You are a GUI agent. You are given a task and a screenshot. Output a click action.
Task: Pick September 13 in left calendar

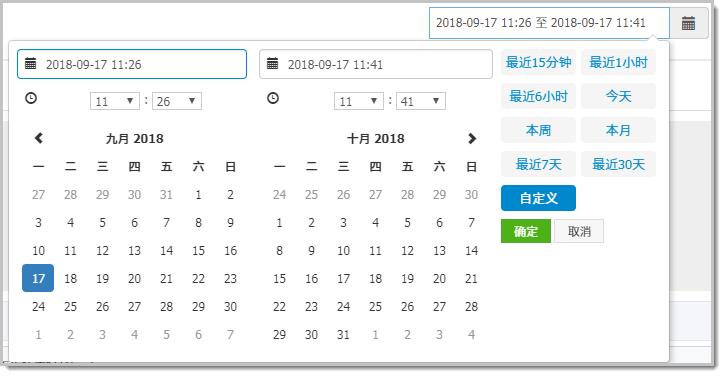coord(134,250)
